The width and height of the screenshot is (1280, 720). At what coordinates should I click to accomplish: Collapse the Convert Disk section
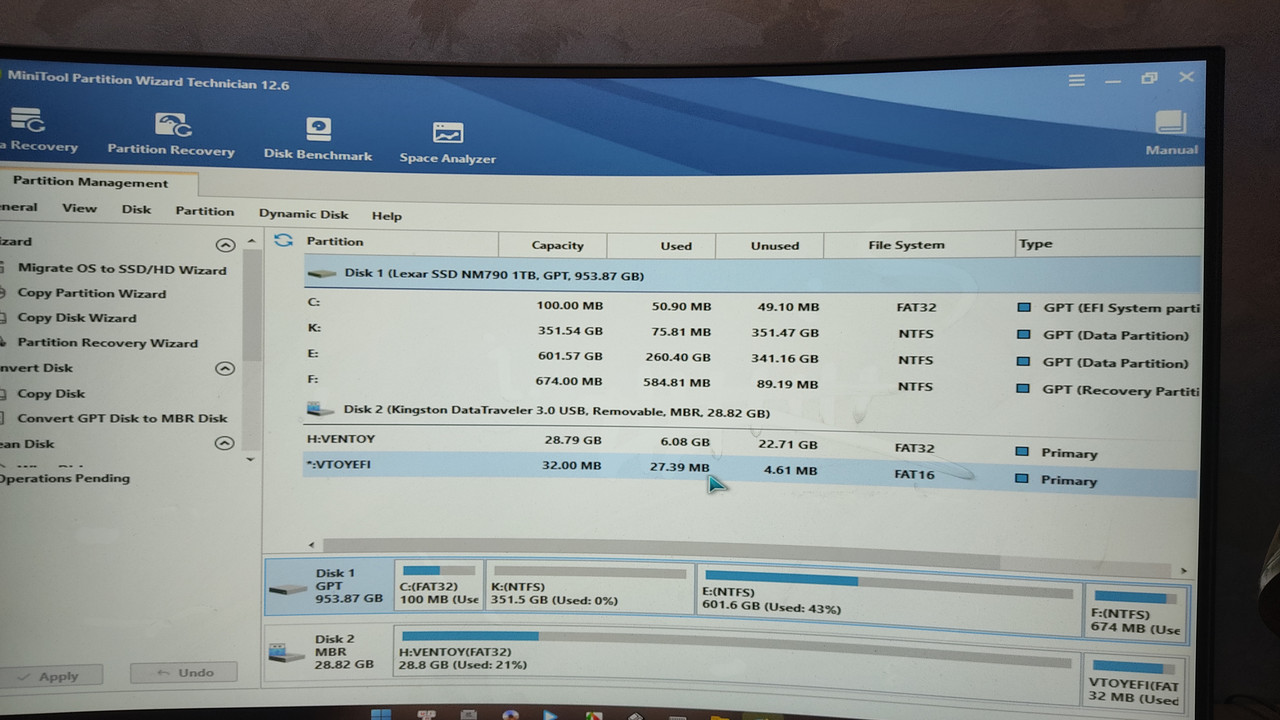tap(225, 368)
